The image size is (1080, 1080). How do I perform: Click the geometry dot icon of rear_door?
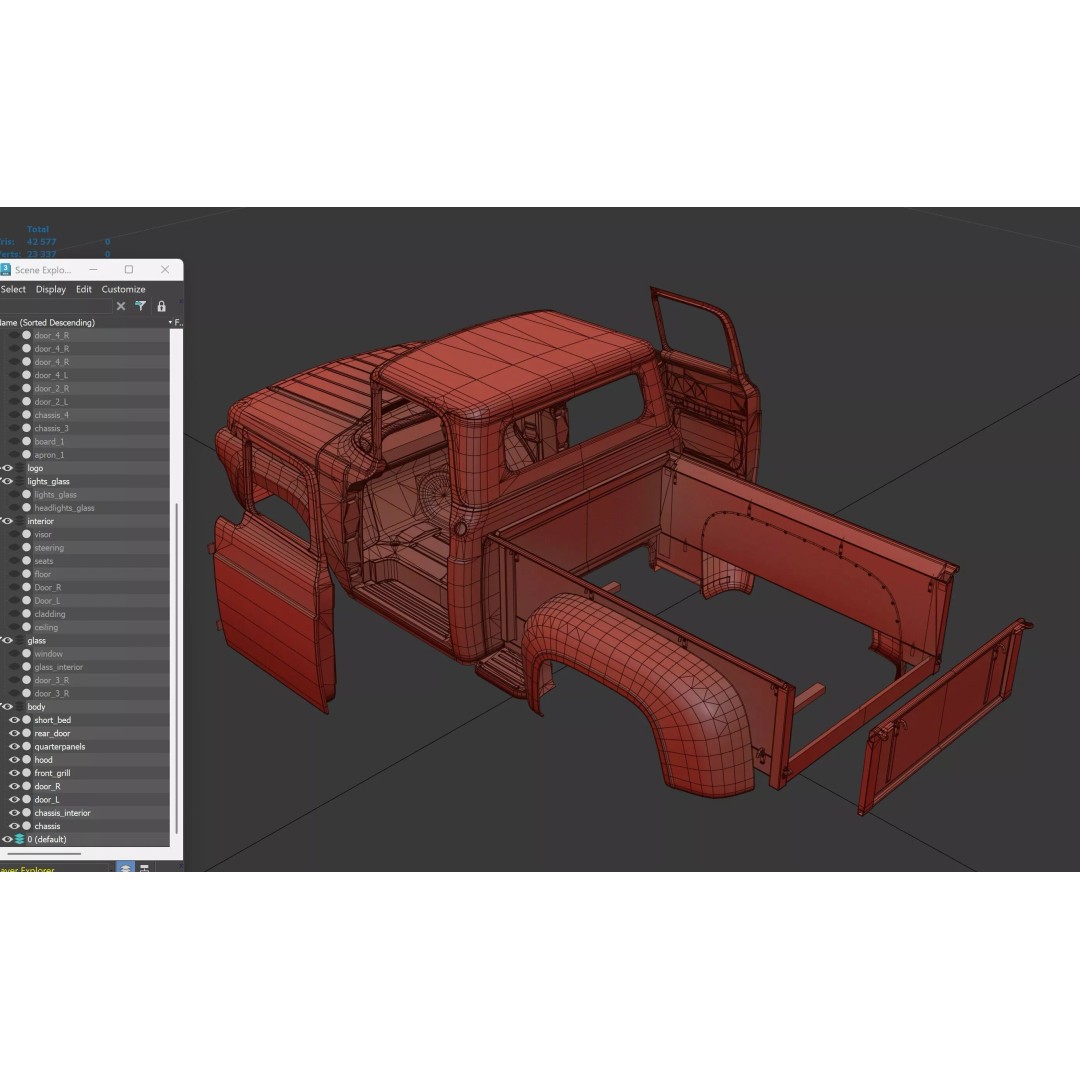(x=26, y=733)
